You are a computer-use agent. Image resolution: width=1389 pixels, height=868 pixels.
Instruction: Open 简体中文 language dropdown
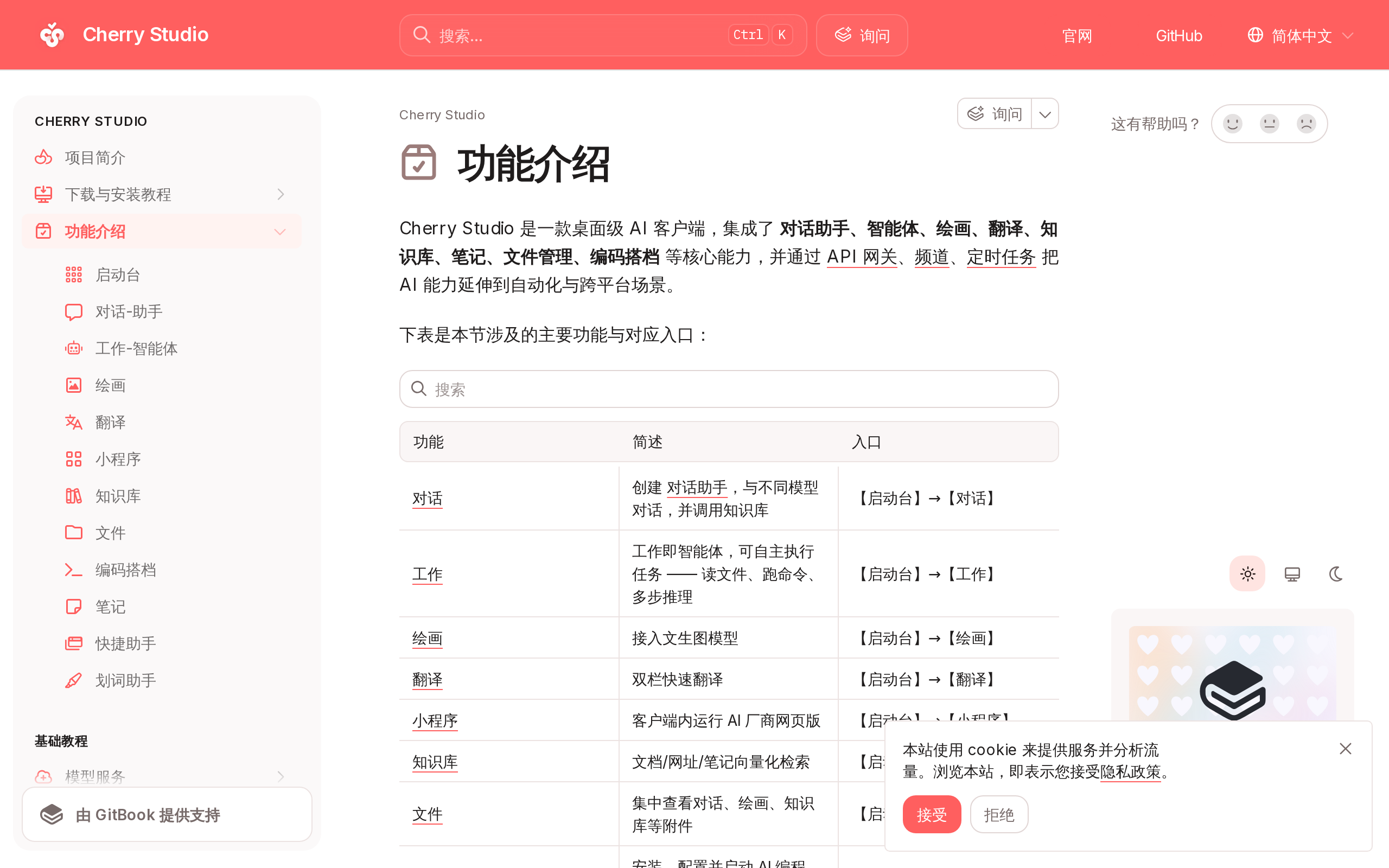click(x=1300, y=36)
